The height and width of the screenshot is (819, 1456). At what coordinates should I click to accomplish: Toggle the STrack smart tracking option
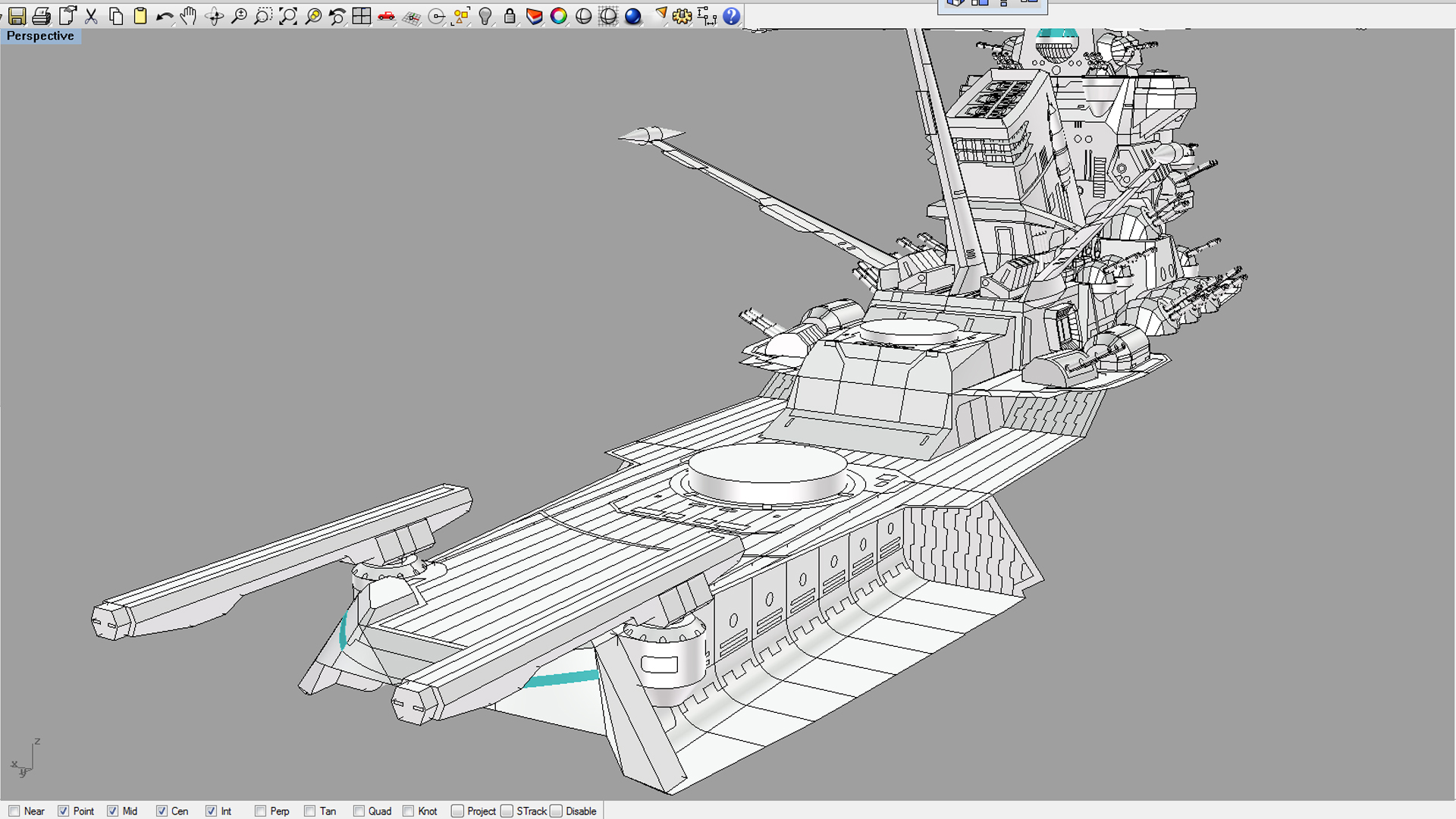507,811
